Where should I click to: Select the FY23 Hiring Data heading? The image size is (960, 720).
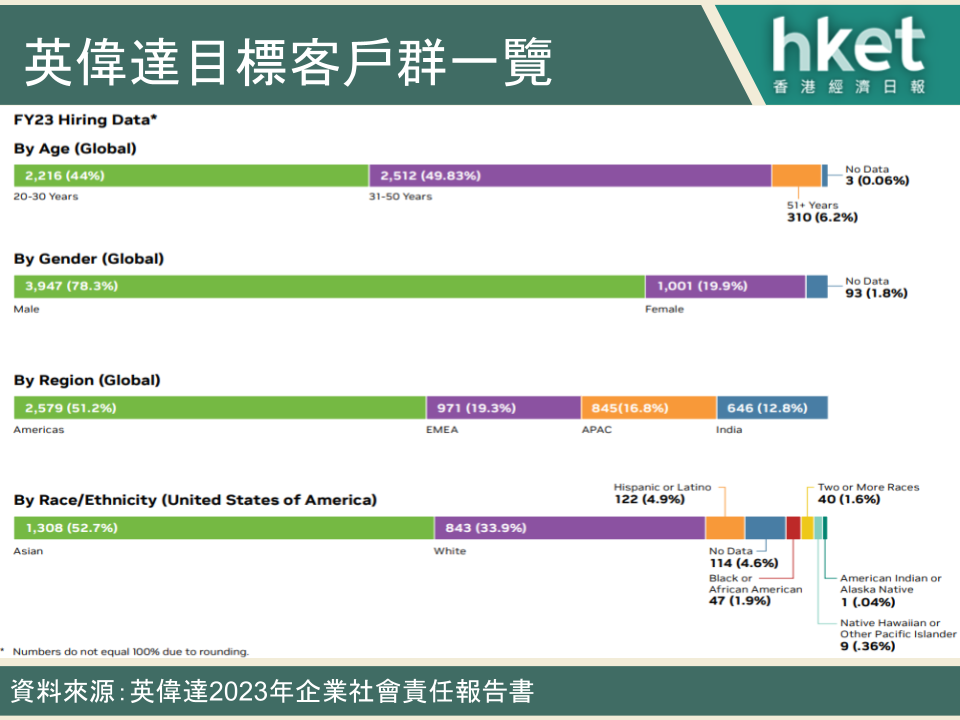click(x=85, y=119)
